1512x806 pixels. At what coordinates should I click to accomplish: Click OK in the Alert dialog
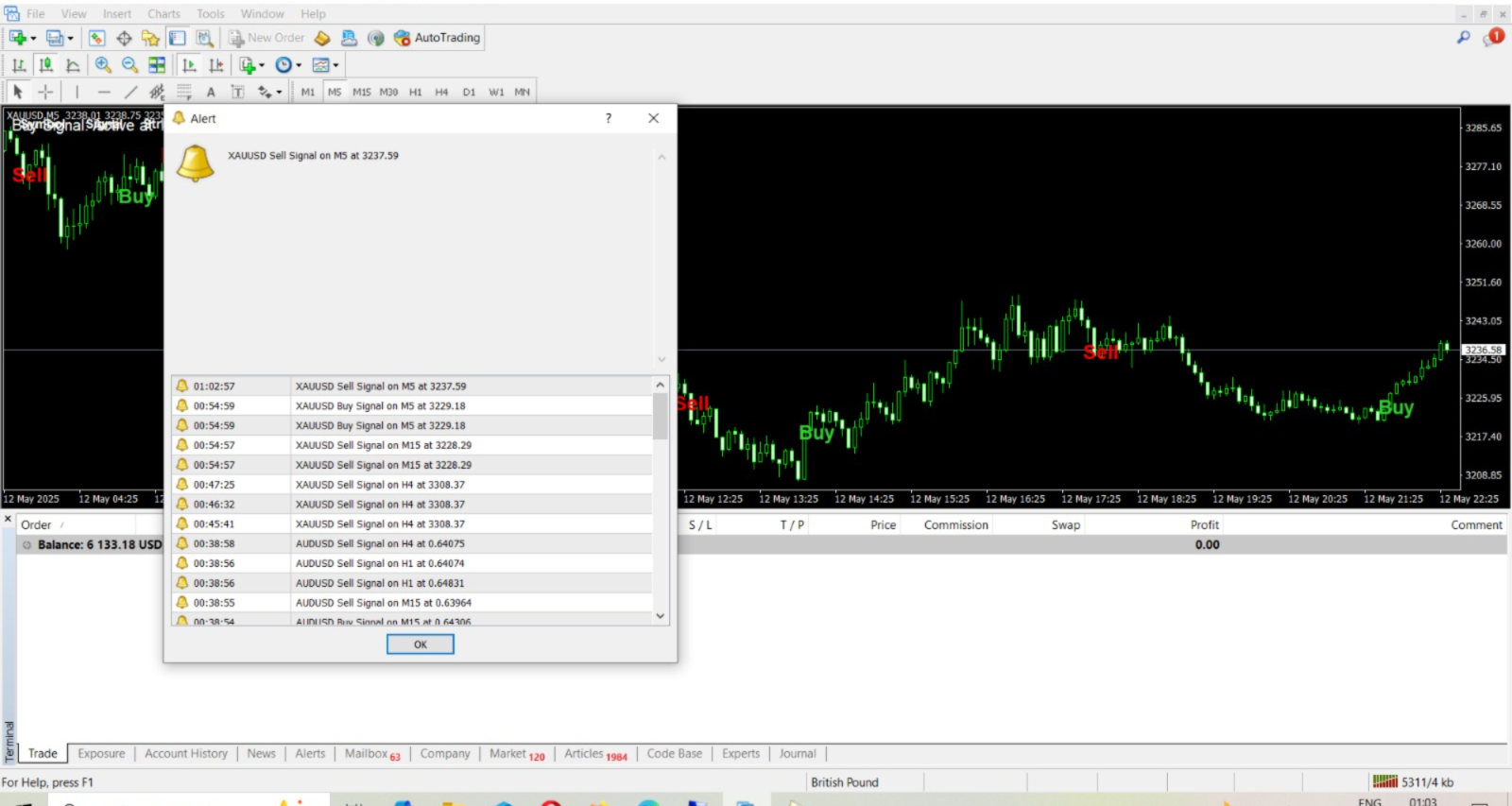pyautogui.click(x=421, y=644)
